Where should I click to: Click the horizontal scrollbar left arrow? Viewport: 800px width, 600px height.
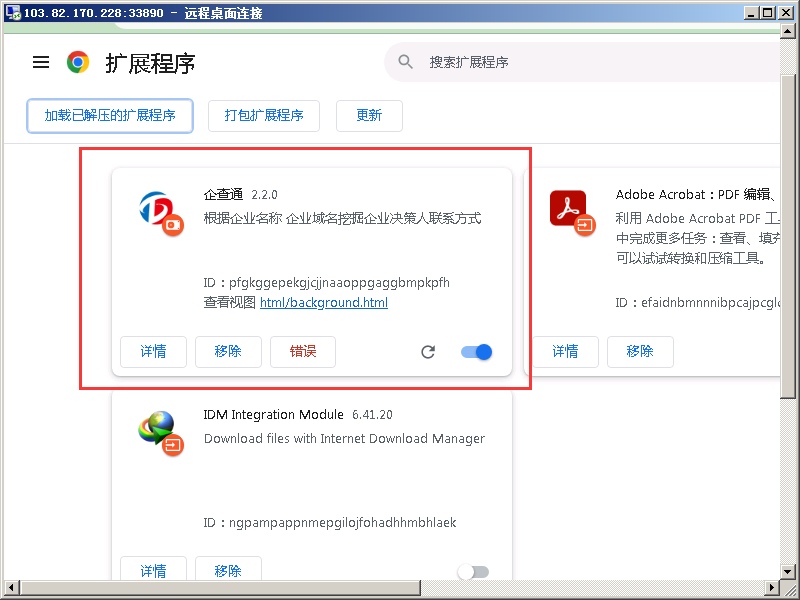tap(12, 587)
